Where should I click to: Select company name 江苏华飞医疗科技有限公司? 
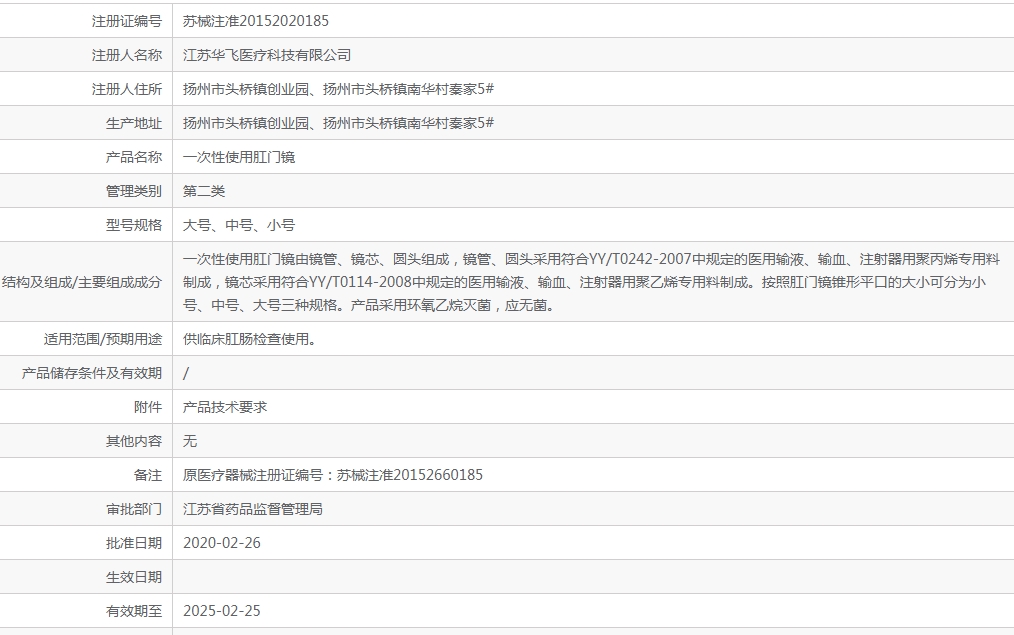pyautogui.click(x=267, y=56)
